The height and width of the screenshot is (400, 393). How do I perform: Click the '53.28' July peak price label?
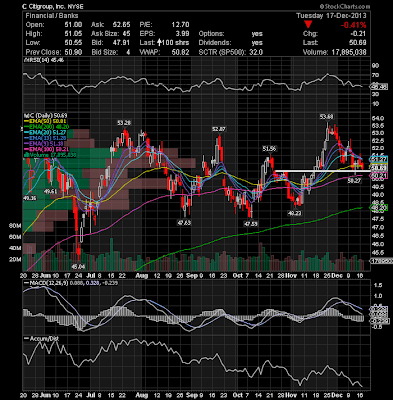click(x=124, y=123)
